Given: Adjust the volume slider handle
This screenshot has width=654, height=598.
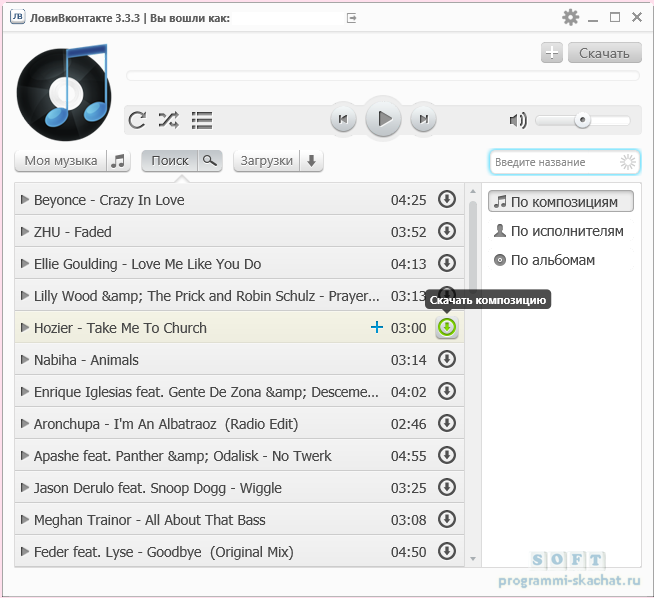Looking at the screenshot, I should pyautogui.click(x=581, y=120).
